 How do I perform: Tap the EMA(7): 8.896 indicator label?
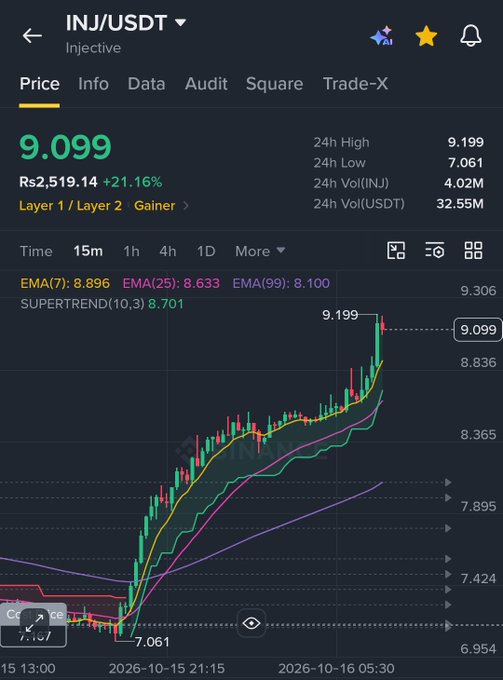tap(65, 283)
